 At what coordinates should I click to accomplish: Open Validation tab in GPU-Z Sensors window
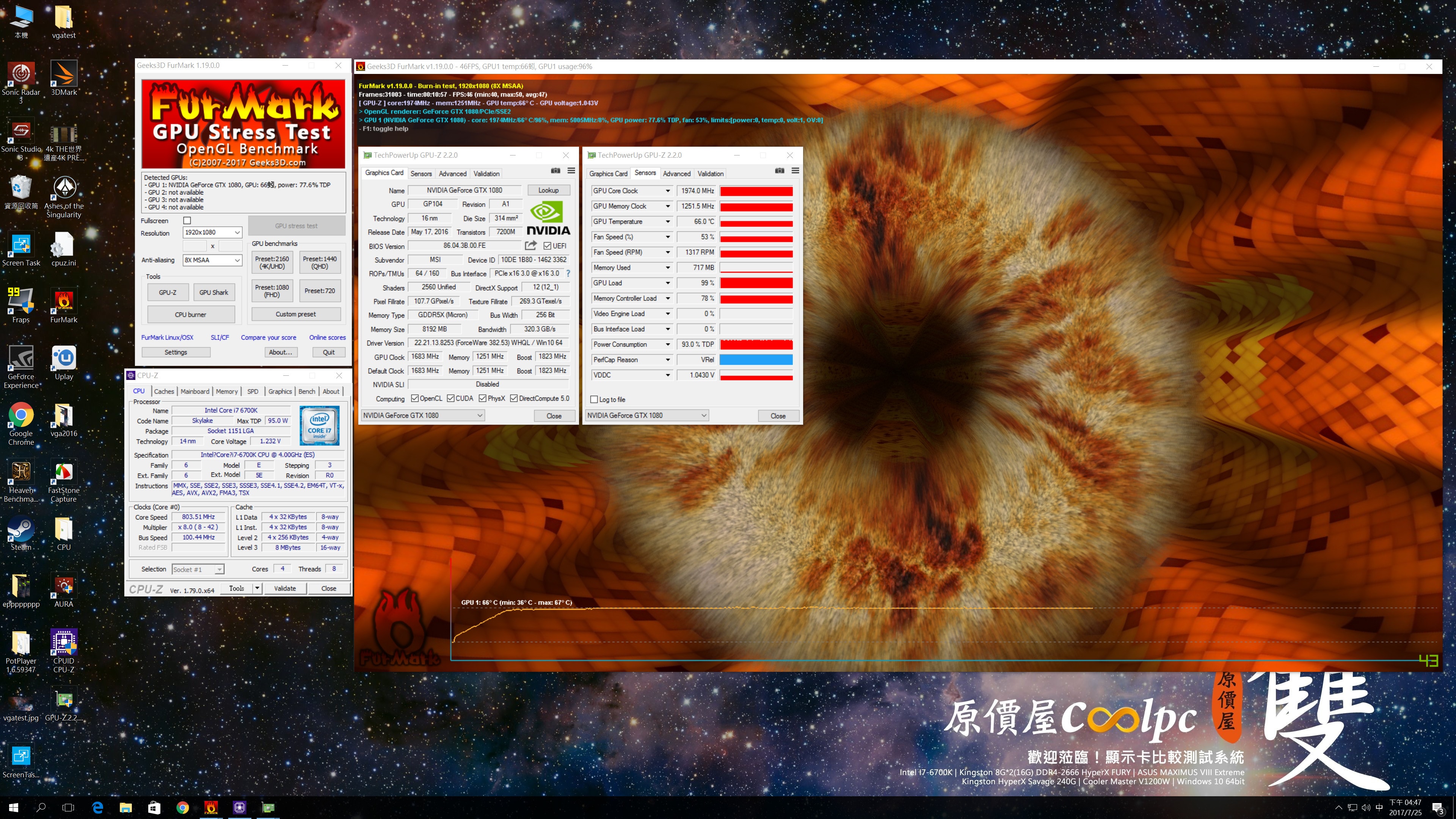tap(711, 174)
